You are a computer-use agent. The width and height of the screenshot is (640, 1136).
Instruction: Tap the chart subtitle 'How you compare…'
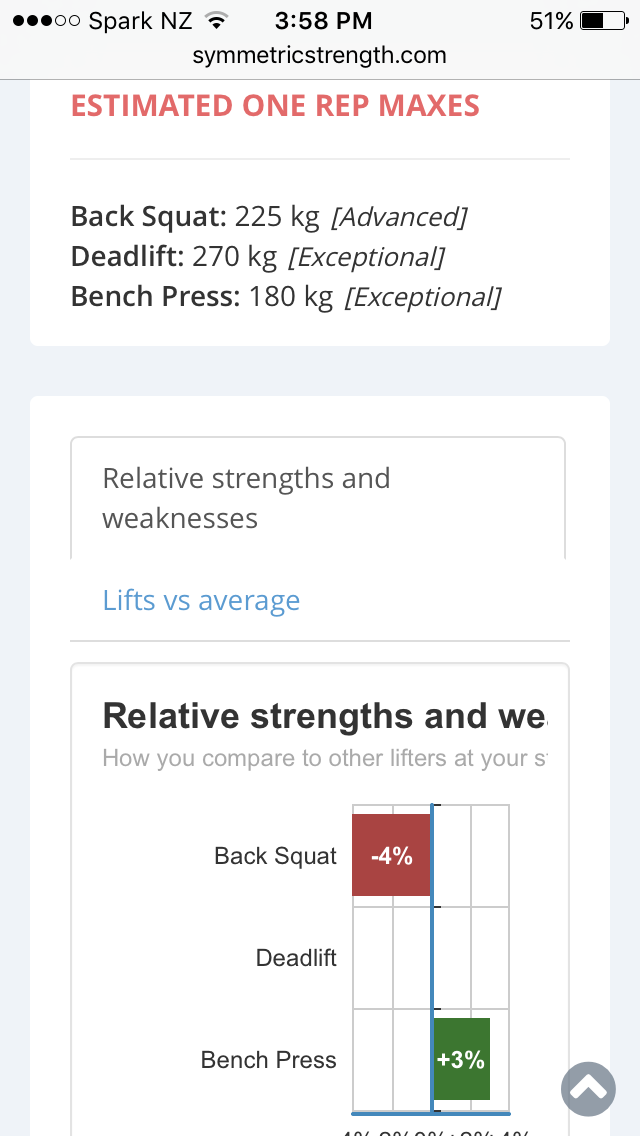(324, 758)
